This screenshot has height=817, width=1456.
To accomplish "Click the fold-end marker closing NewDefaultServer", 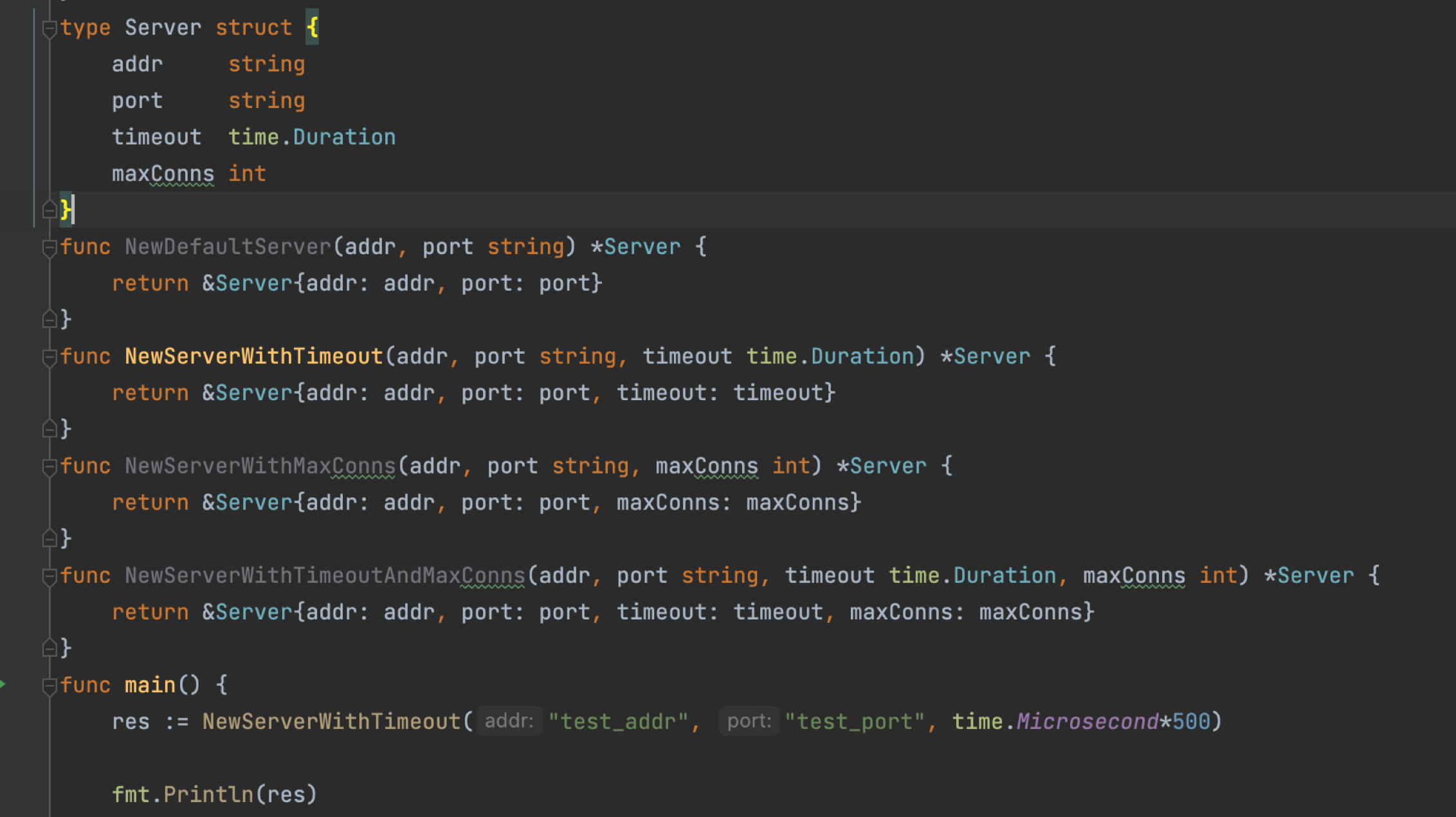I will [x=49, y=319].
